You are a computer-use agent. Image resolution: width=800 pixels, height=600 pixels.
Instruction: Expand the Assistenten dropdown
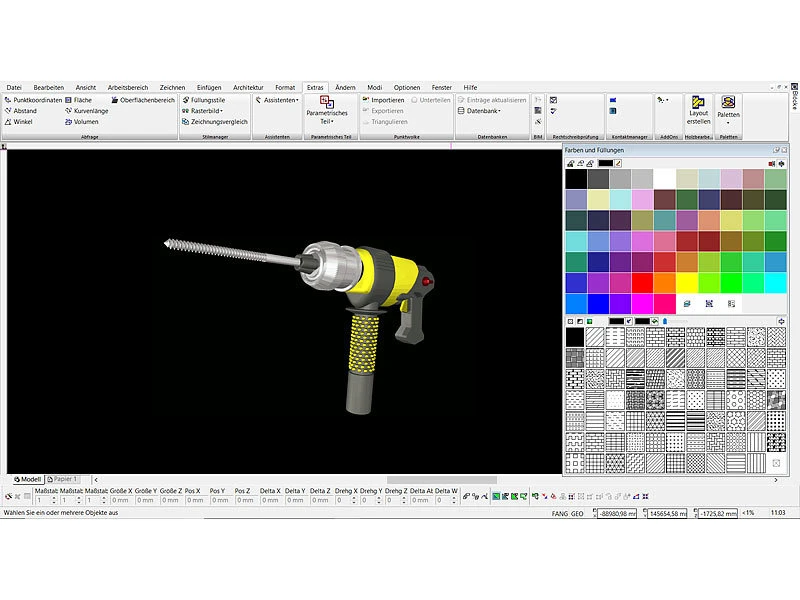[279, 100]
